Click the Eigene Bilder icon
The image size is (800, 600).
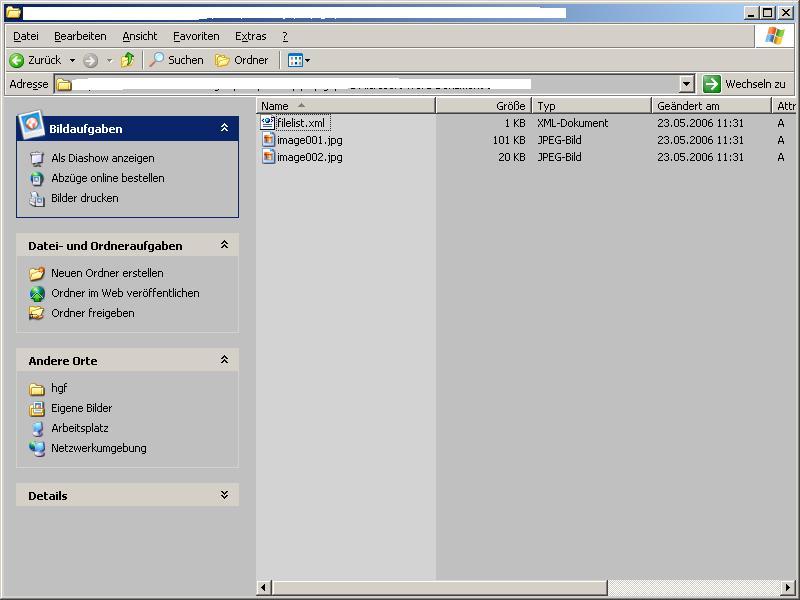[x=37, y=409]
